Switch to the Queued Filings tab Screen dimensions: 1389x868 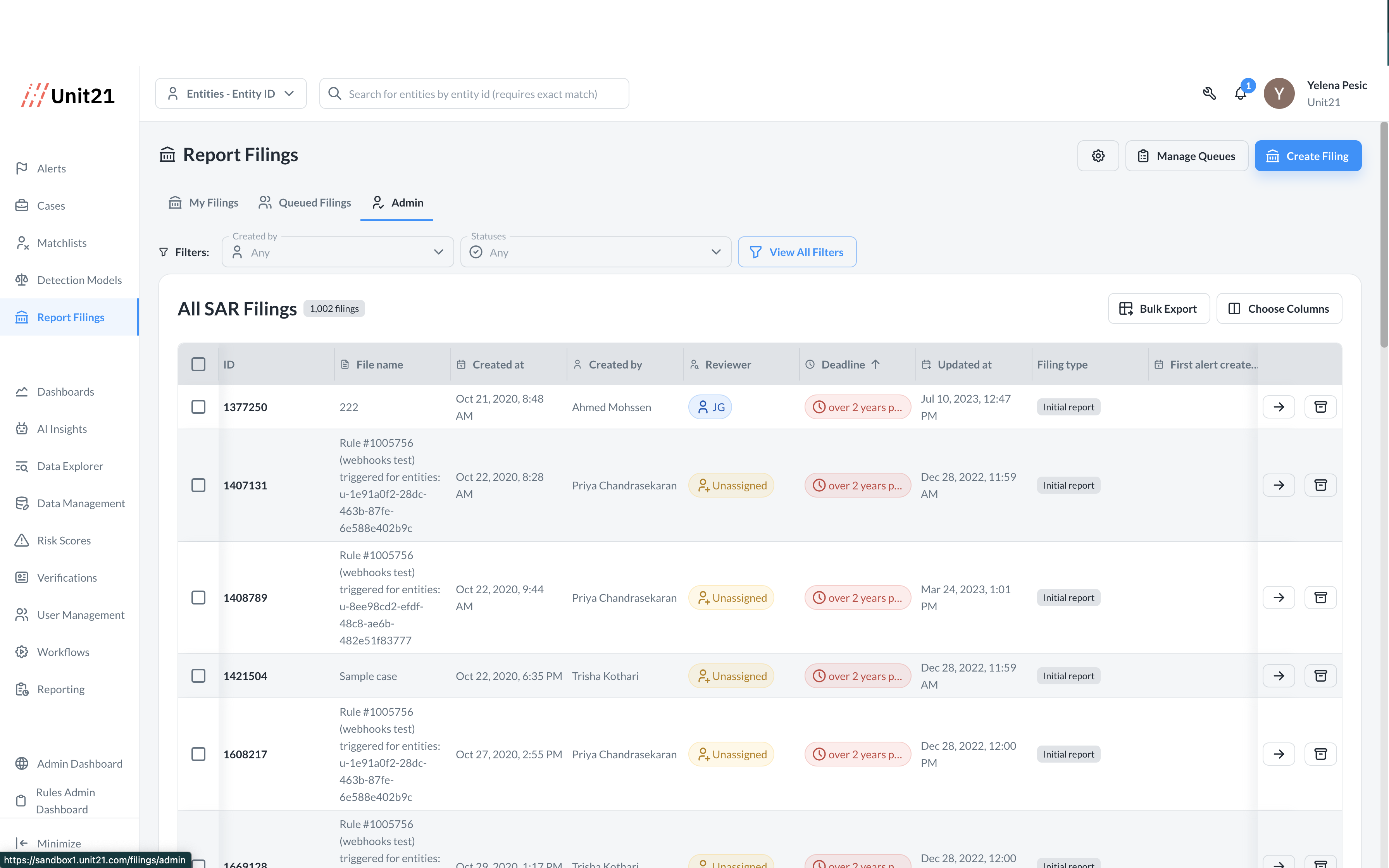(x=305, y=203)
